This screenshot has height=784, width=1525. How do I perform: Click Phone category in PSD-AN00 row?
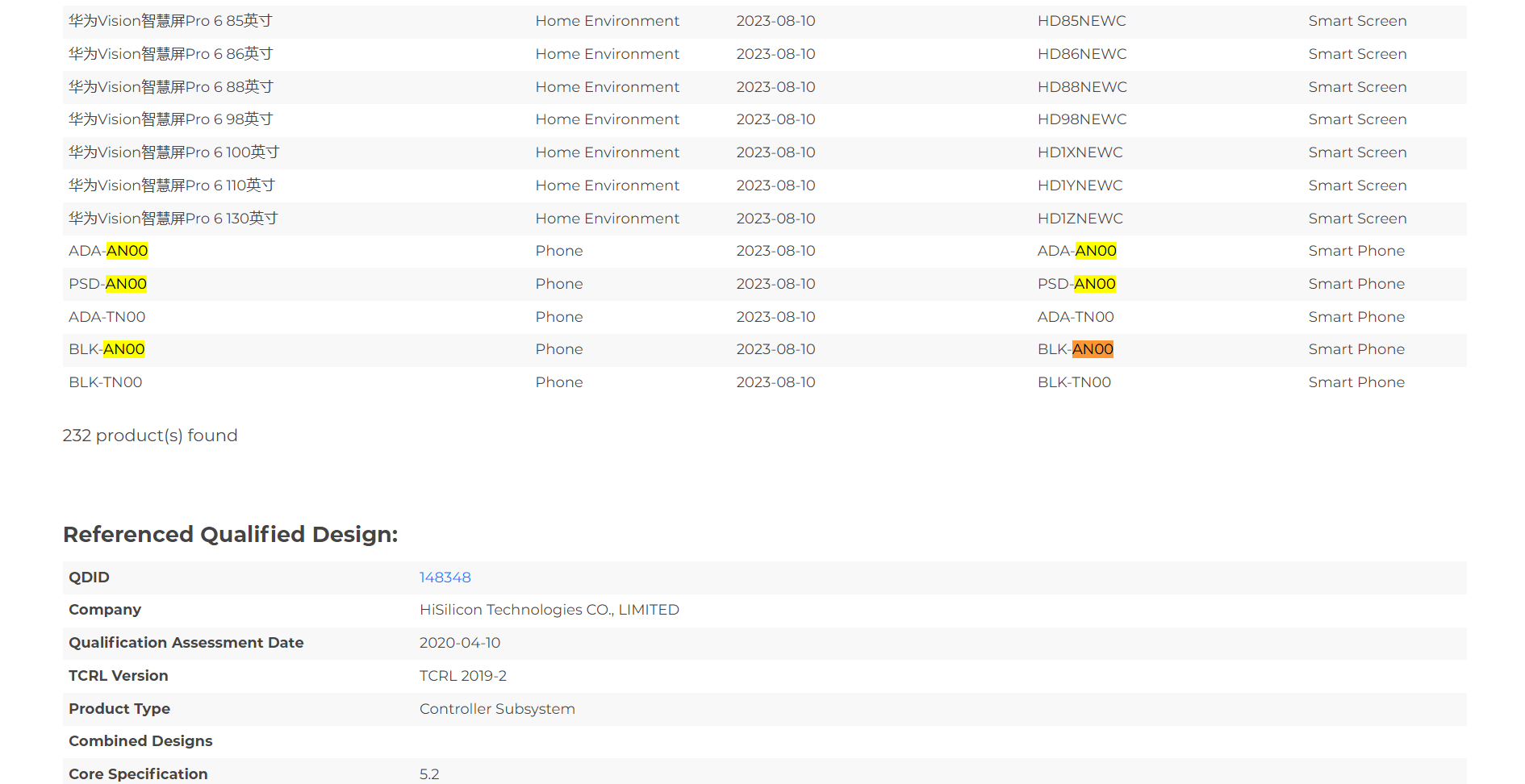(558, 284)
